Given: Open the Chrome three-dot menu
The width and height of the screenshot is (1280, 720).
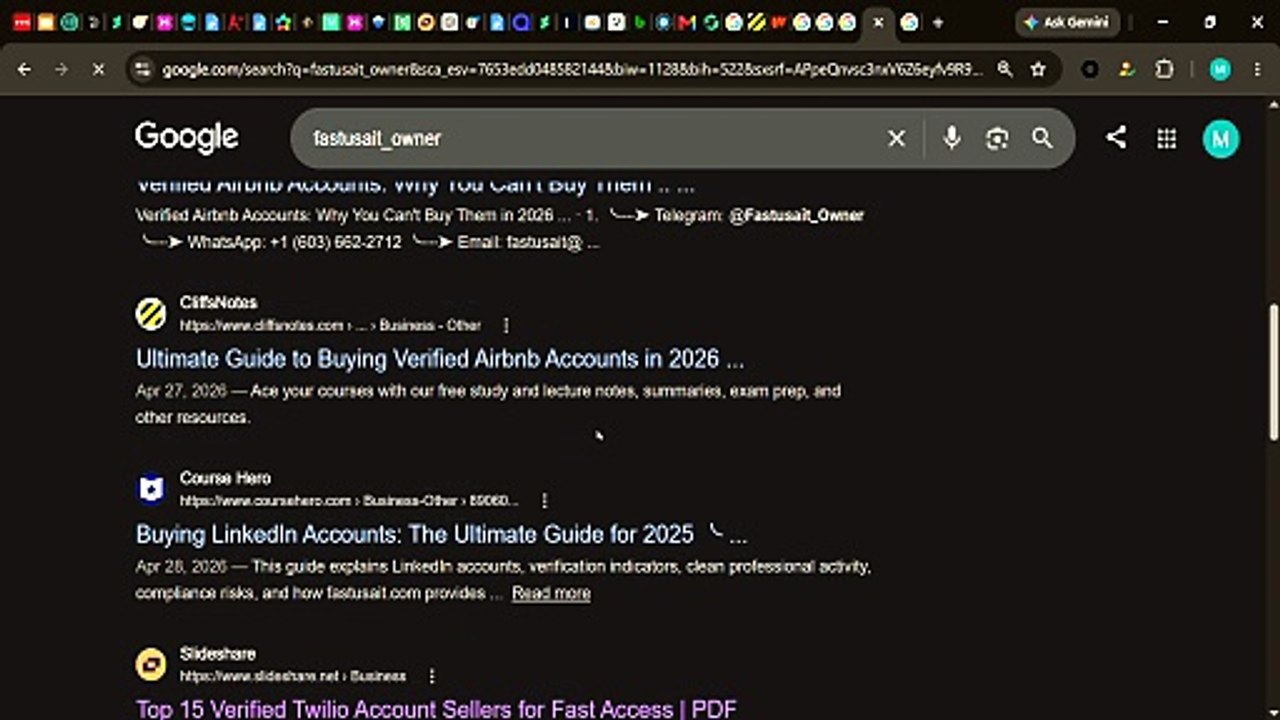Looking at the screenshot, I should click(x=1257, y=69).
